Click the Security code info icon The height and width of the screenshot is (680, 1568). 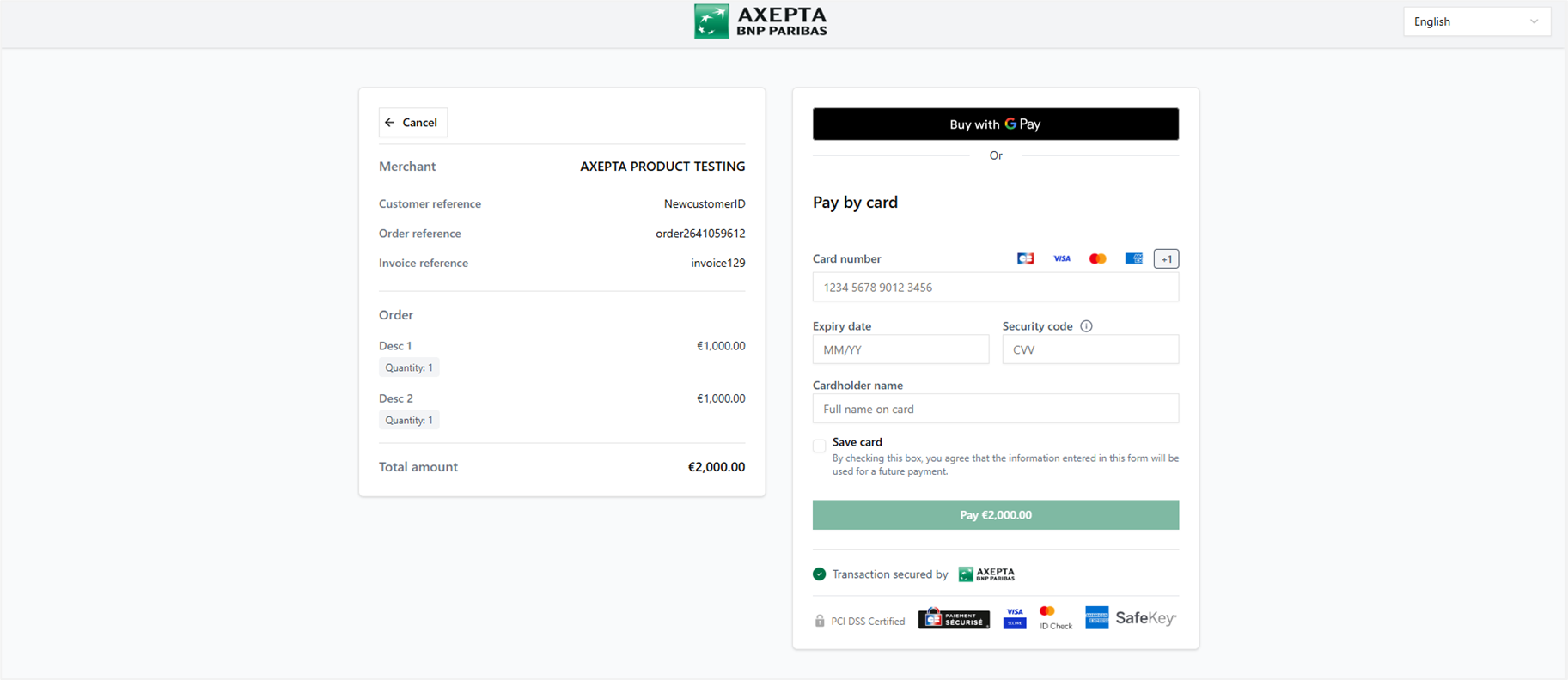coord(1086,326)
